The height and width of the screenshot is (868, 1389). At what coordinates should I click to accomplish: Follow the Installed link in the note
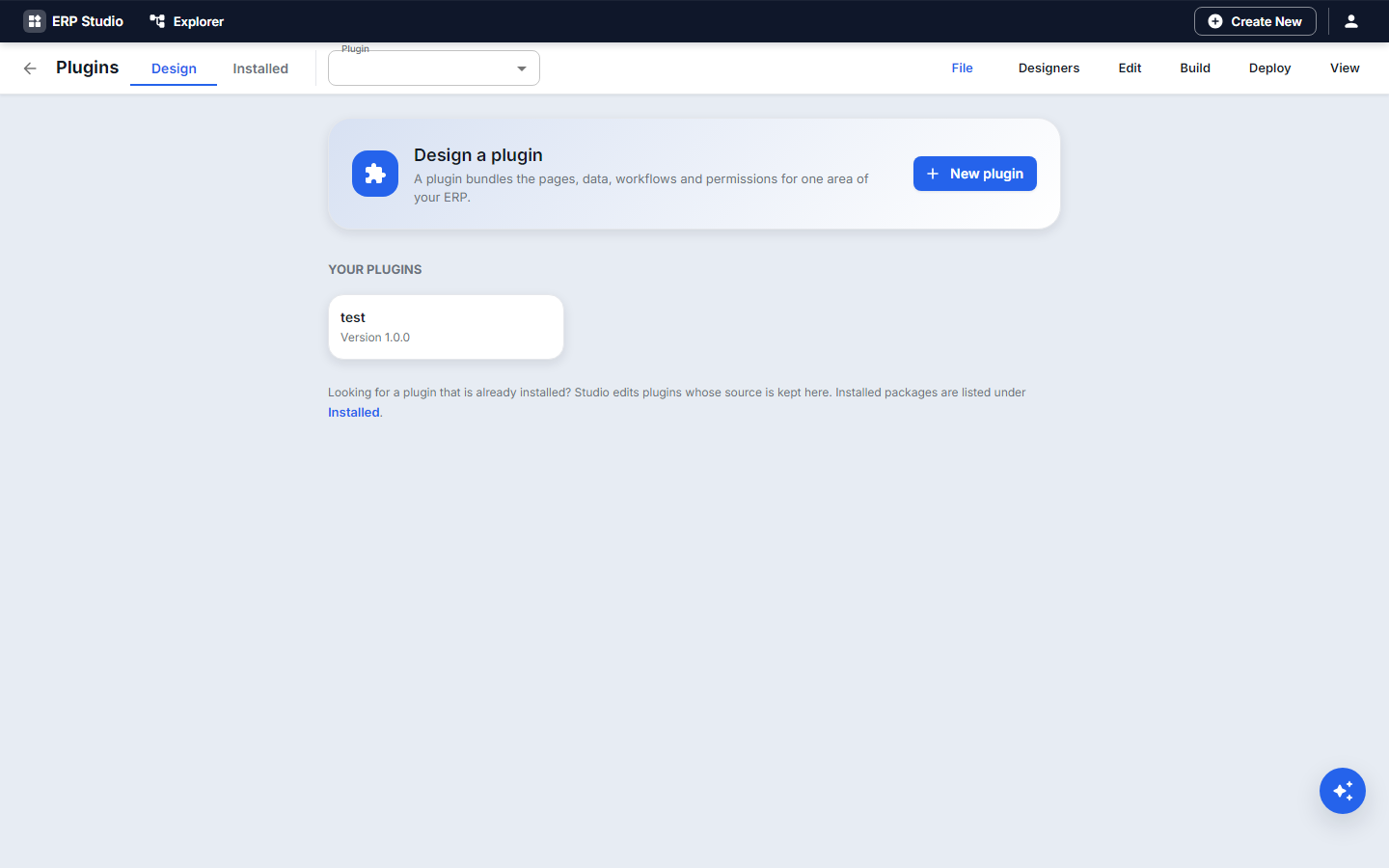(x=354, y=412)
